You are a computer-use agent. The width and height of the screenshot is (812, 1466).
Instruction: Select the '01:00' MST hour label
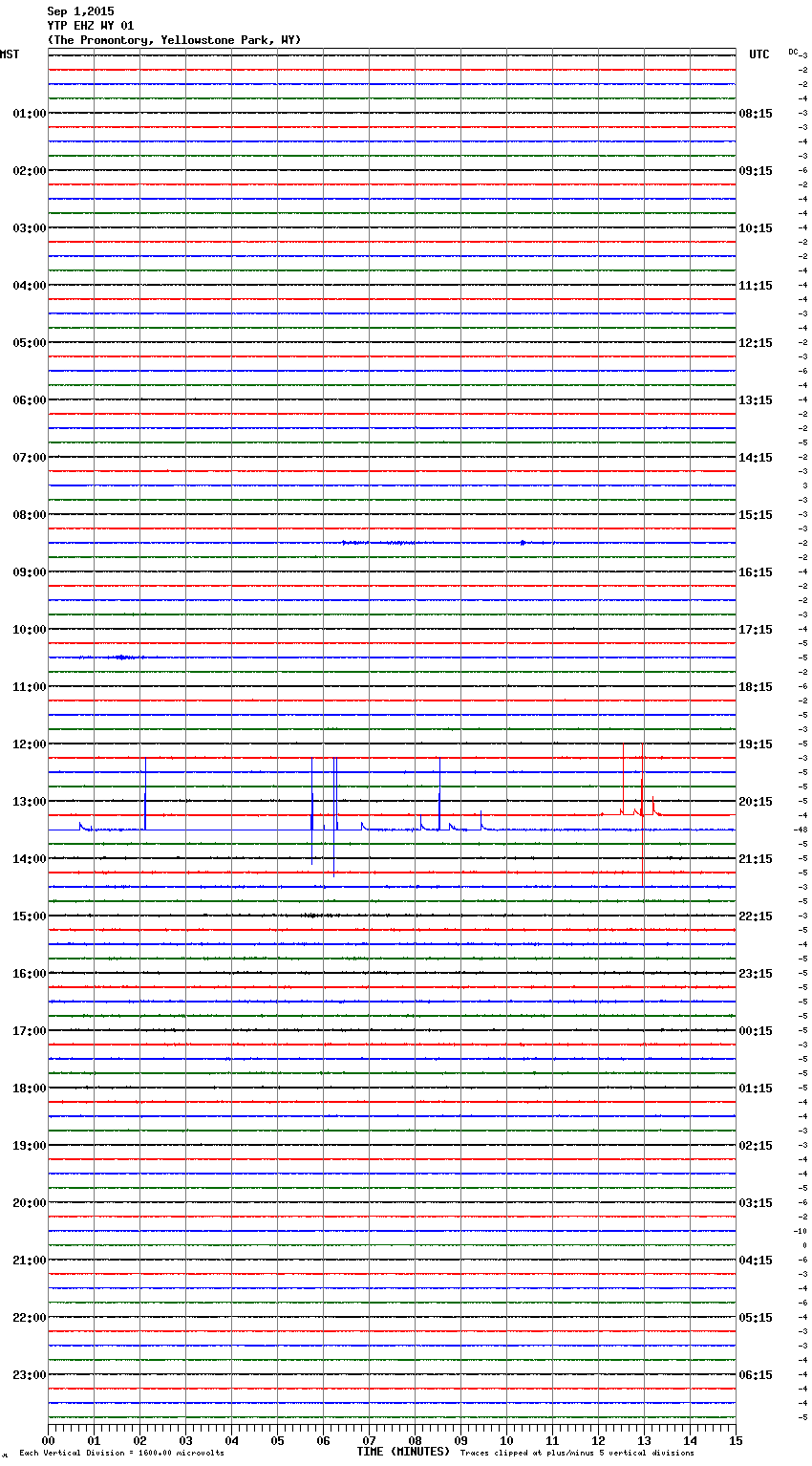(30, 114)
